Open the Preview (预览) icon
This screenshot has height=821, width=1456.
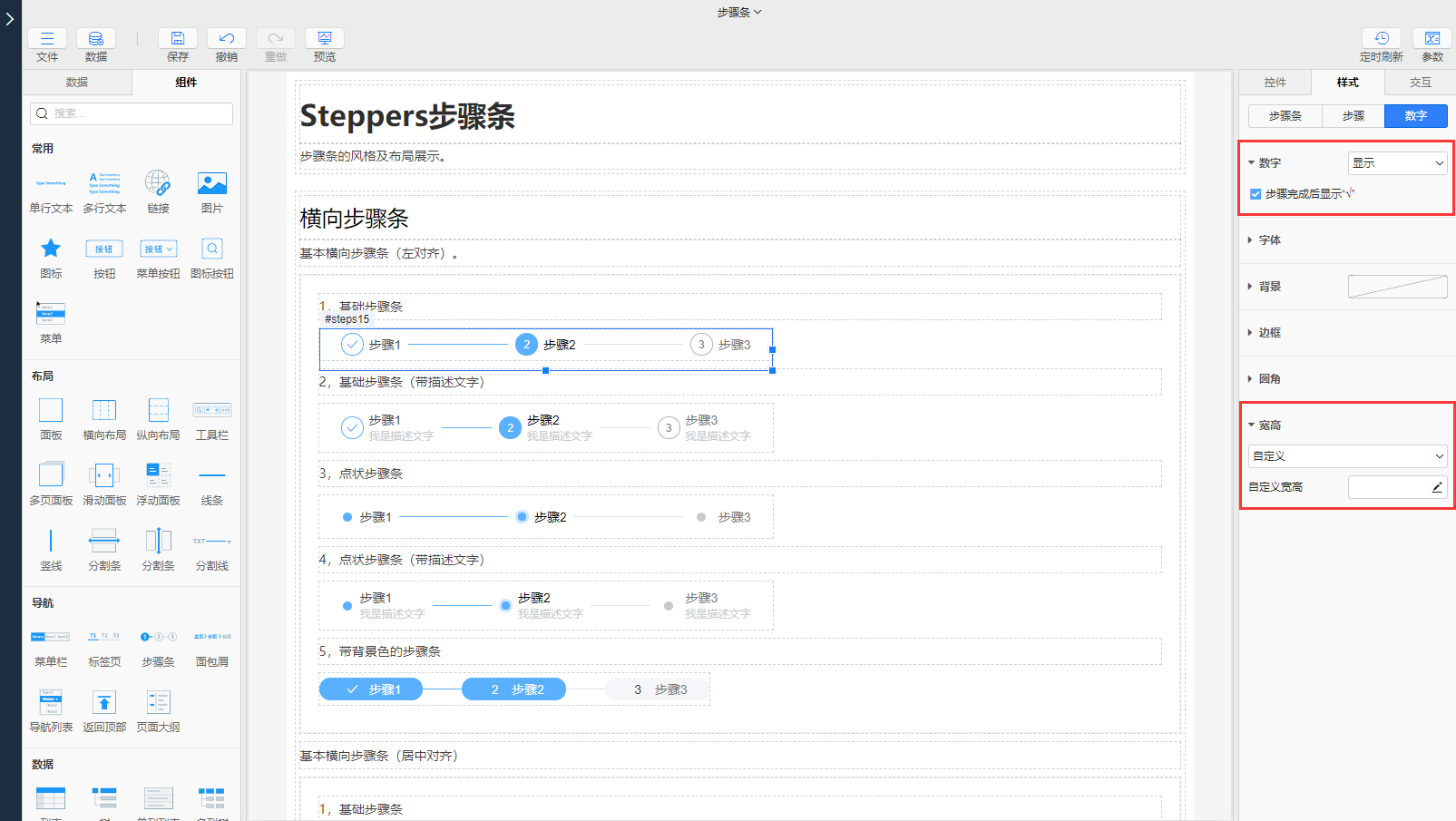click(325, 39)
